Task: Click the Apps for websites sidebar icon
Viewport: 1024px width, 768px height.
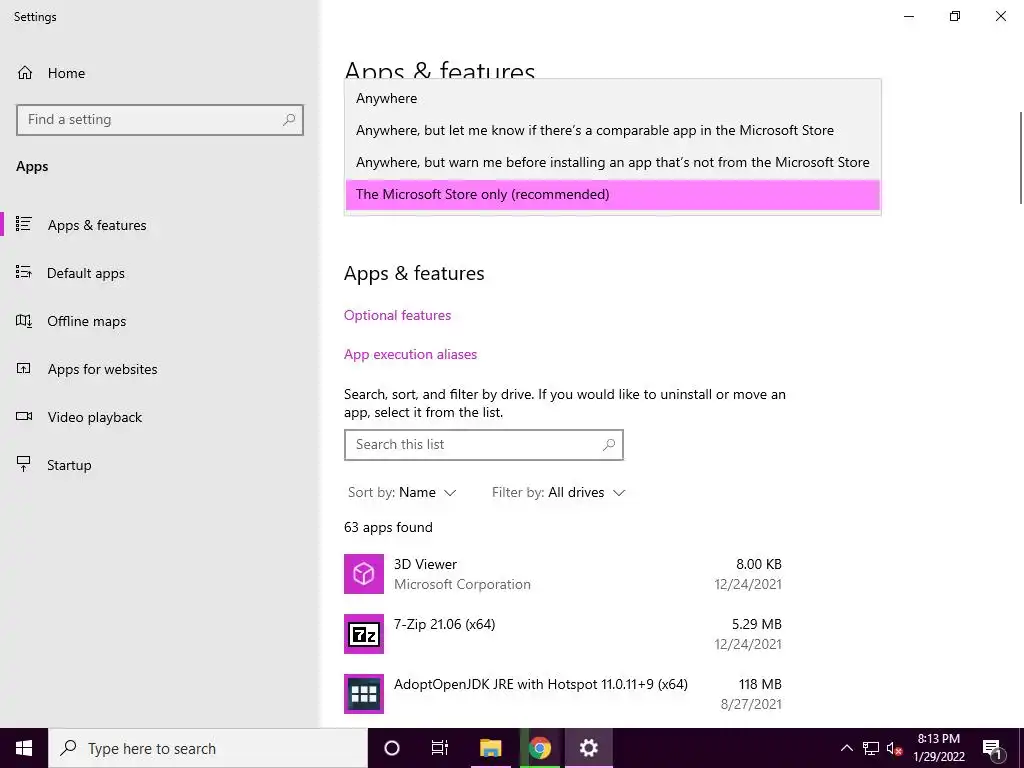Action: tap(24, 368)
